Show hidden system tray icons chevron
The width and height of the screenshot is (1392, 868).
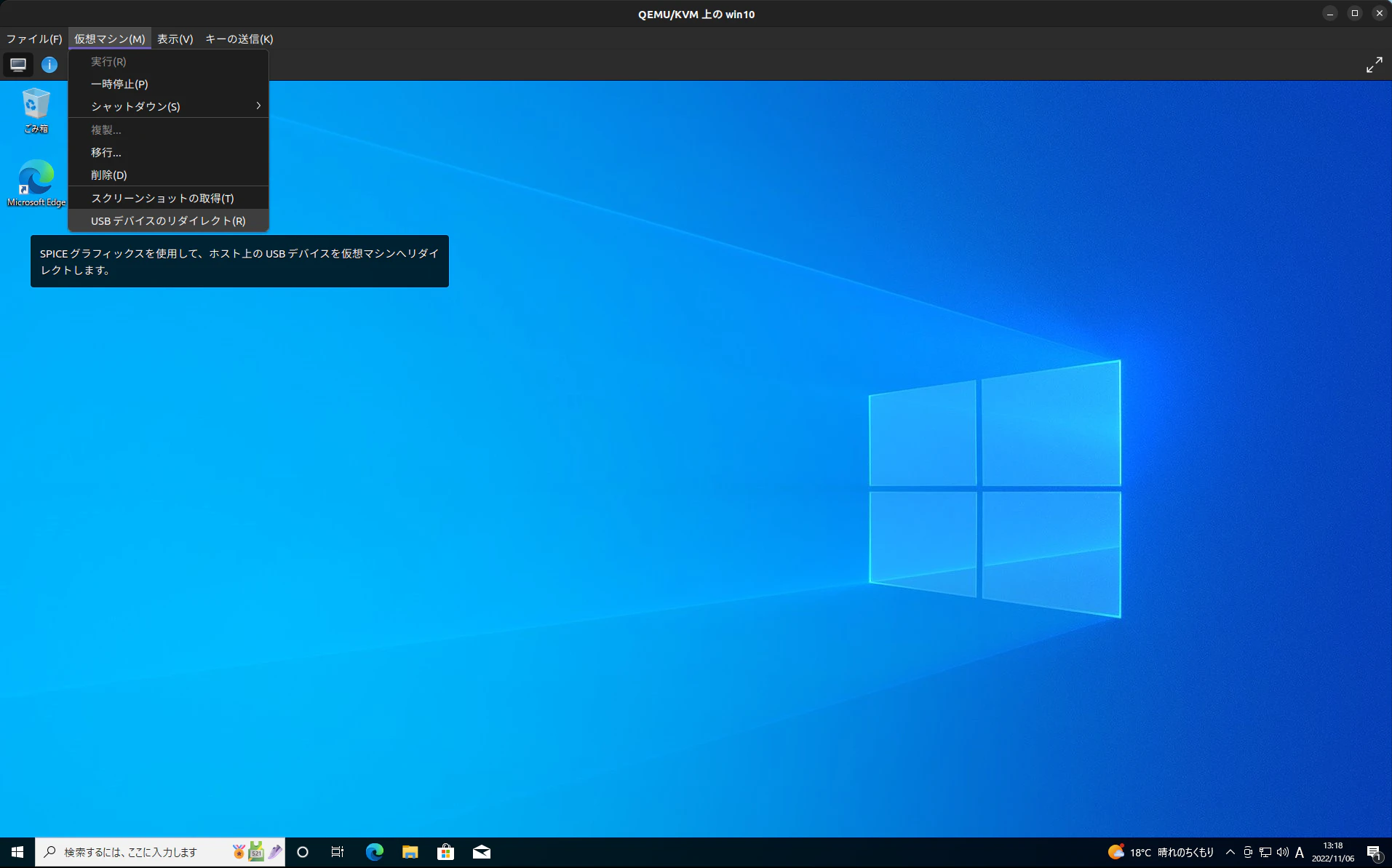click(x=1230, y=852)
